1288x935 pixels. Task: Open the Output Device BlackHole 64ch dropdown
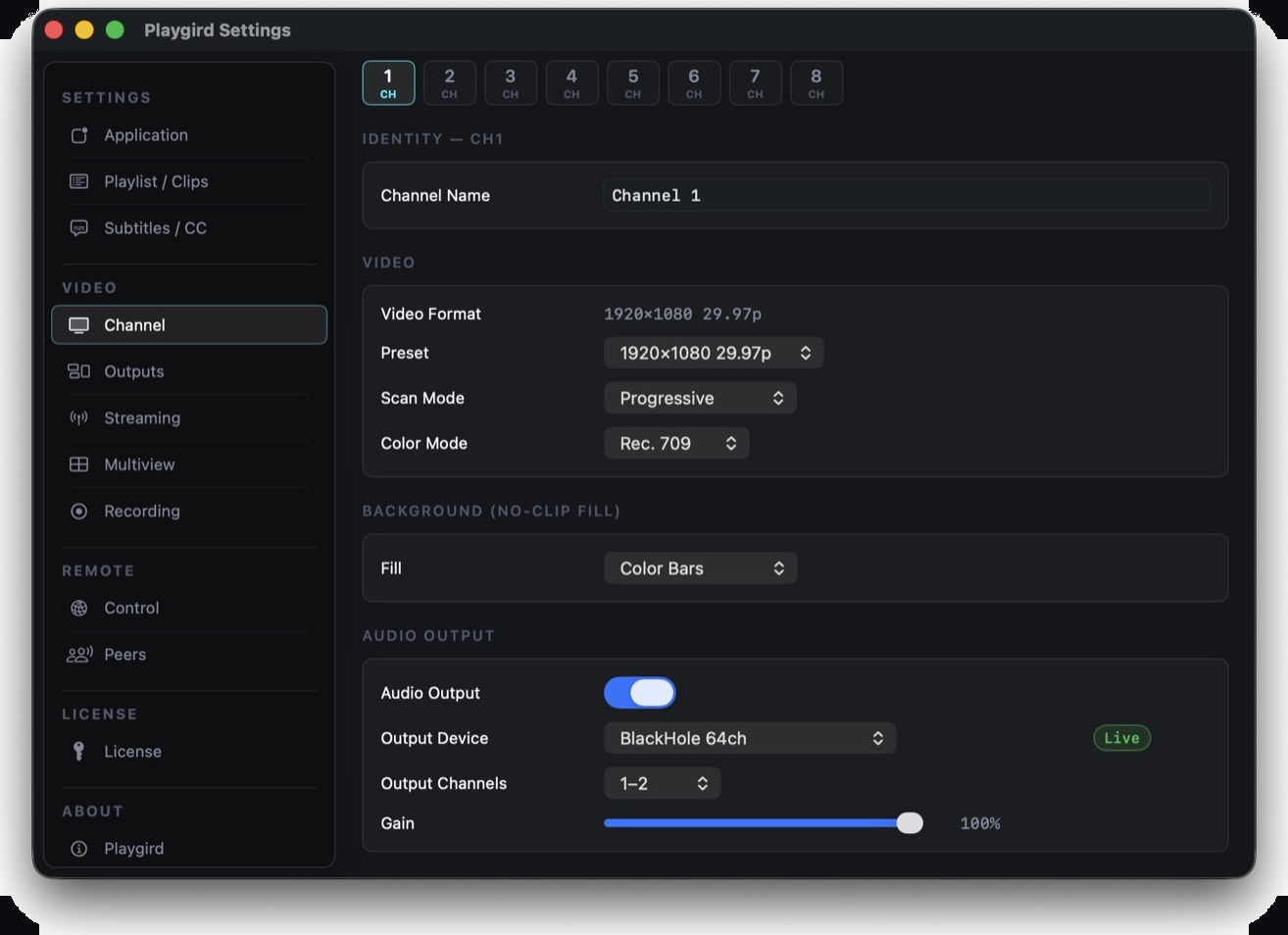[750, 738]
